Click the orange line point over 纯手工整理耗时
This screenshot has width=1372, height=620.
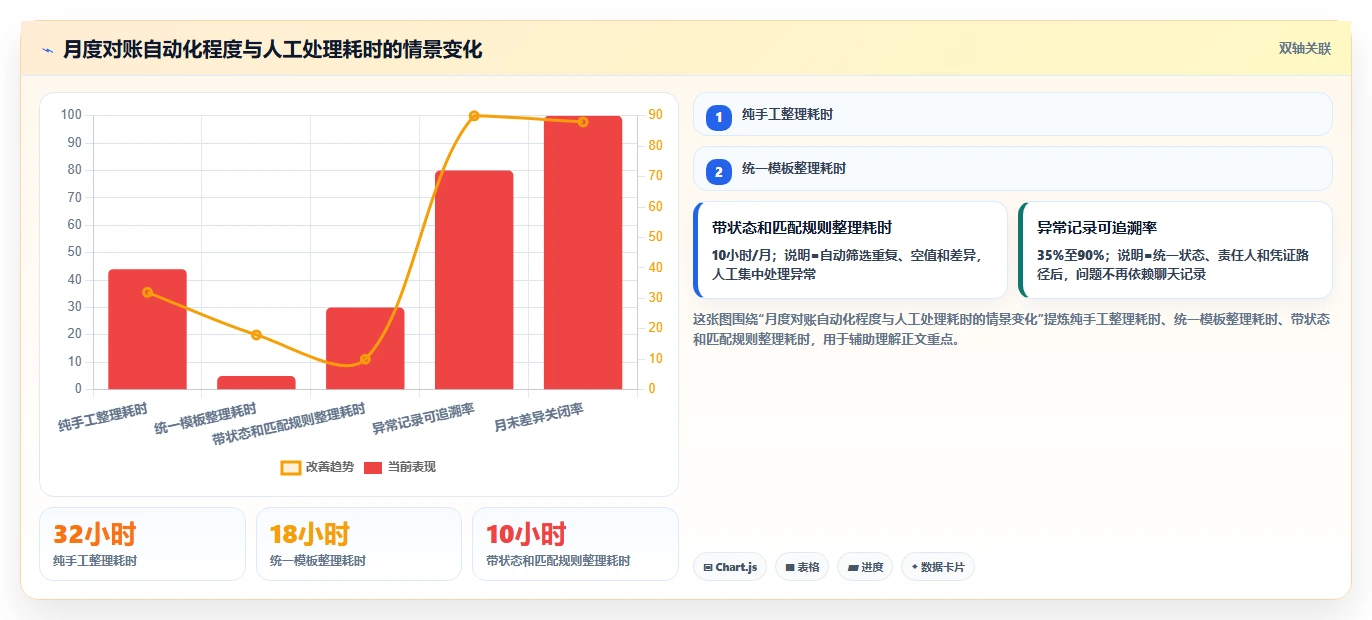[x=147, y=292]
